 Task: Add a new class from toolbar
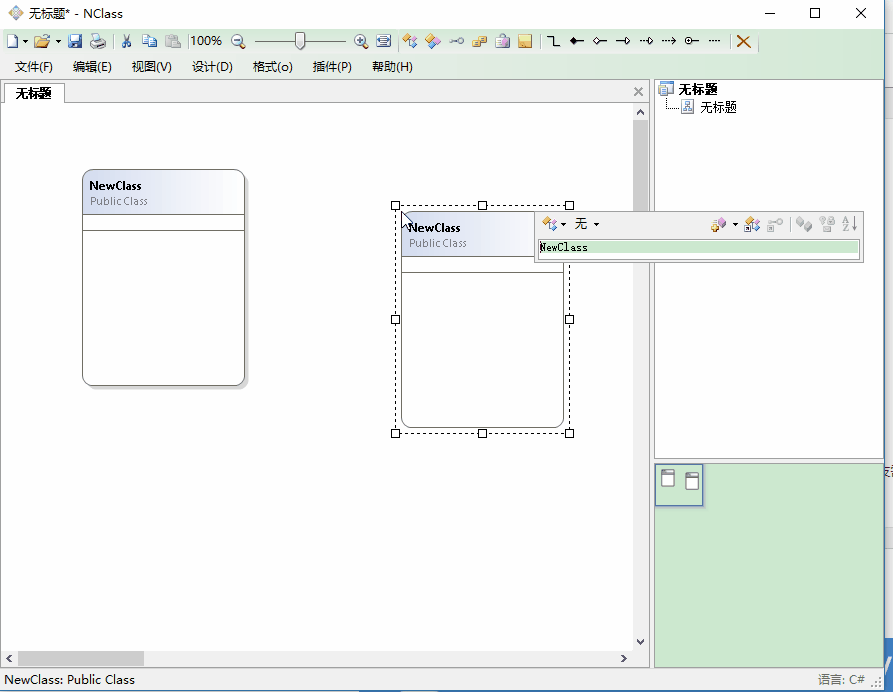coord(410,41)
